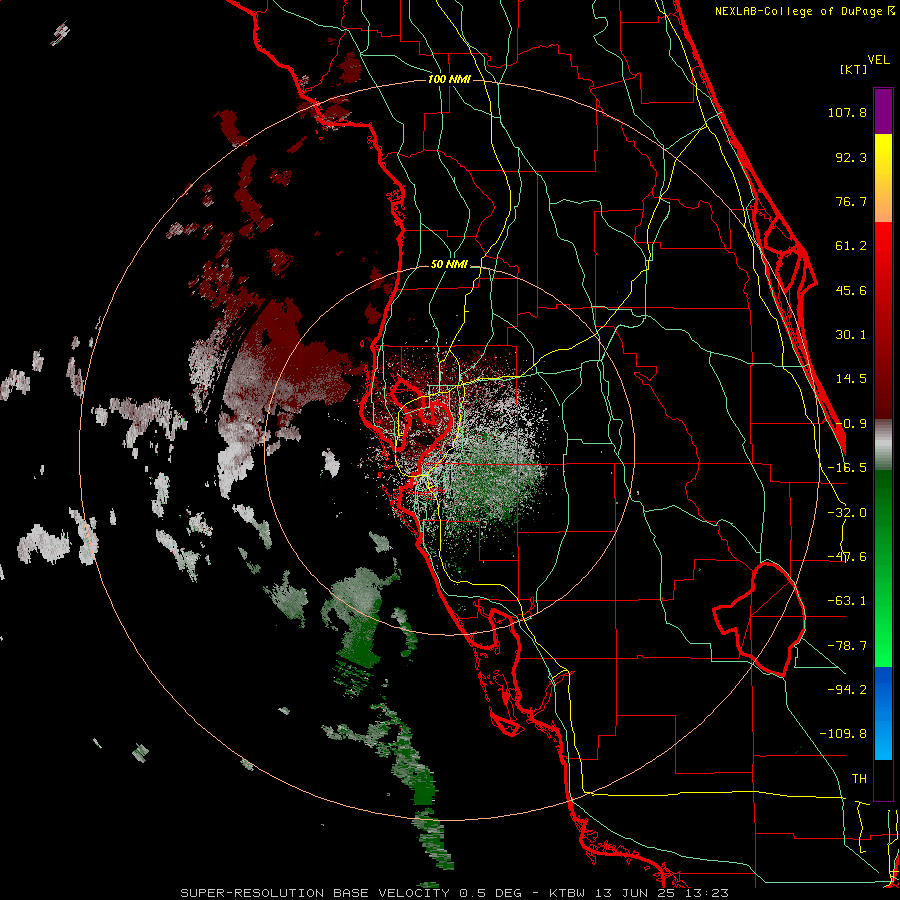900x900 pixels.
Task: Click the Lake Okeechobee outline on map
Action: coord(759,619)
